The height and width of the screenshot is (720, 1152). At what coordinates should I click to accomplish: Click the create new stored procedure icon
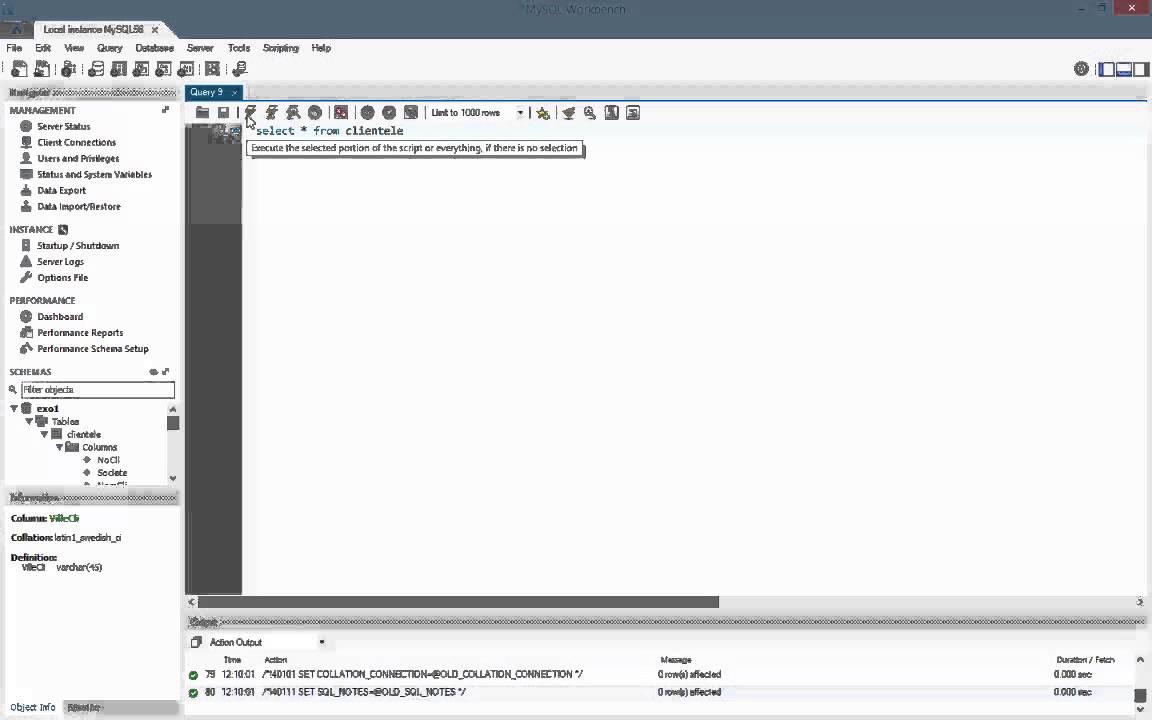click(164, 69)
